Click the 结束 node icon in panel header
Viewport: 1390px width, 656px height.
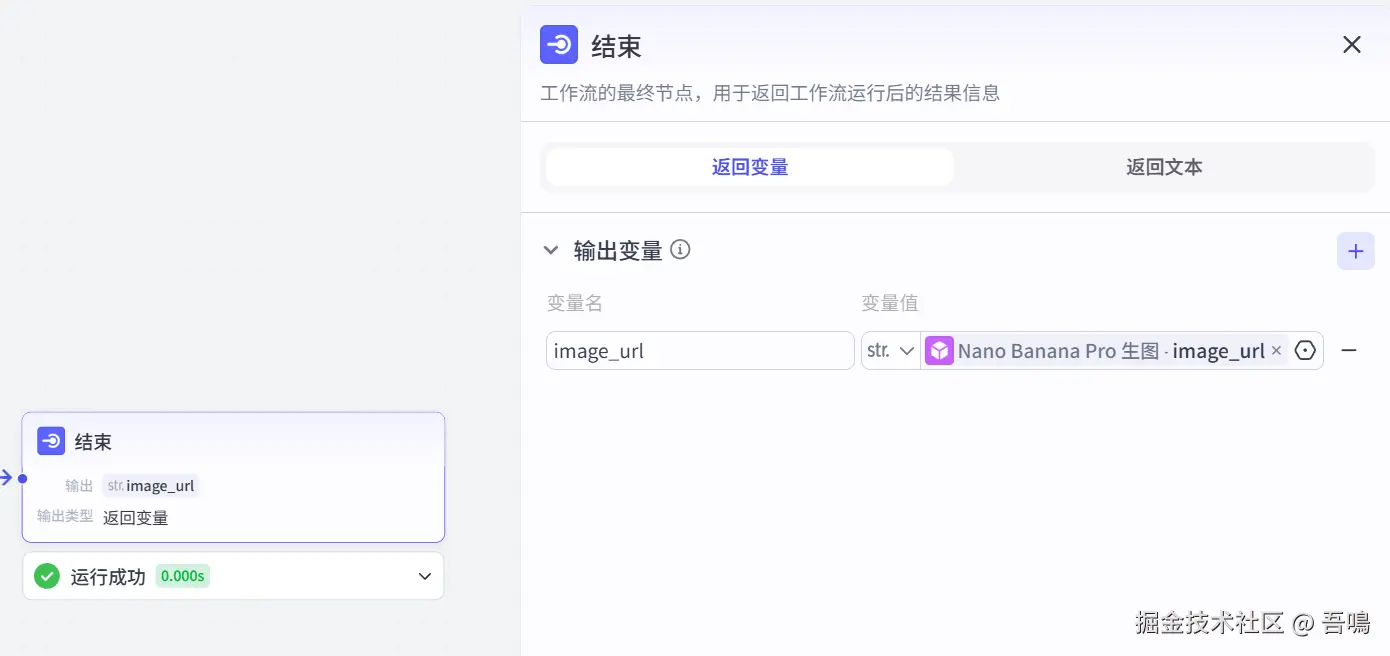click(x=559, y=45)
